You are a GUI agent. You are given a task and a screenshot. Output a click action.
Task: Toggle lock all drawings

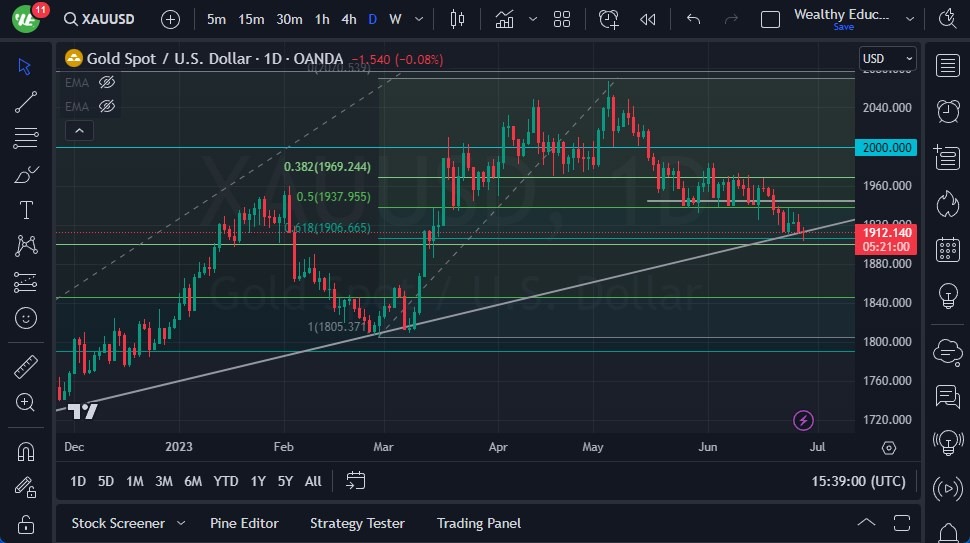[x=25, y=524]
